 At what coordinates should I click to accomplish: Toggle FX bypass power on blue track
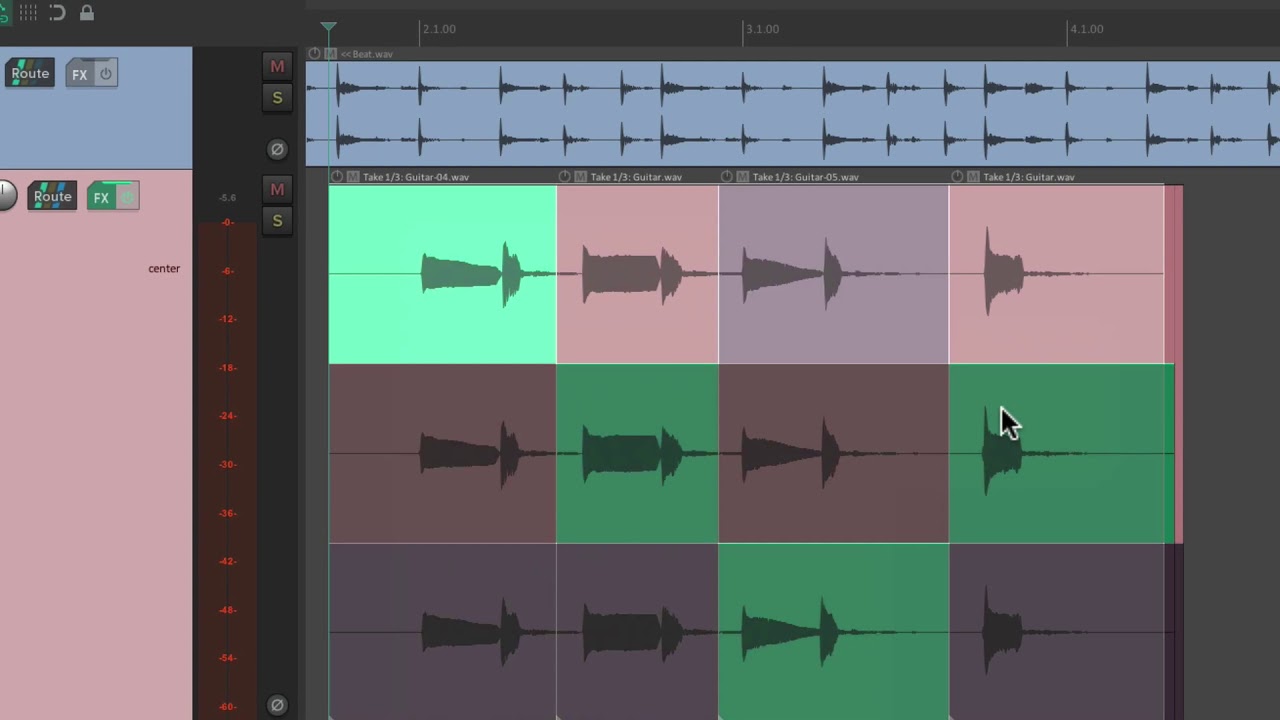tap(106, 74)
